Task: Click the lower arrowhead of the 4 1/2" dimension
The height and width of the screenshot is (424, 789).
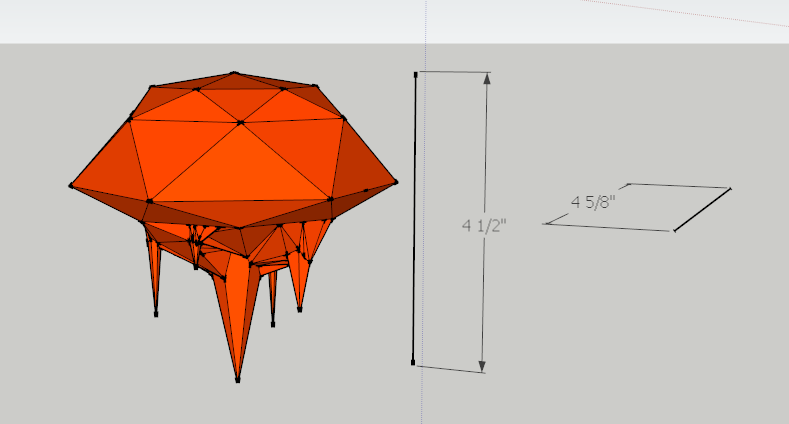Action: [x=483, y=365]
